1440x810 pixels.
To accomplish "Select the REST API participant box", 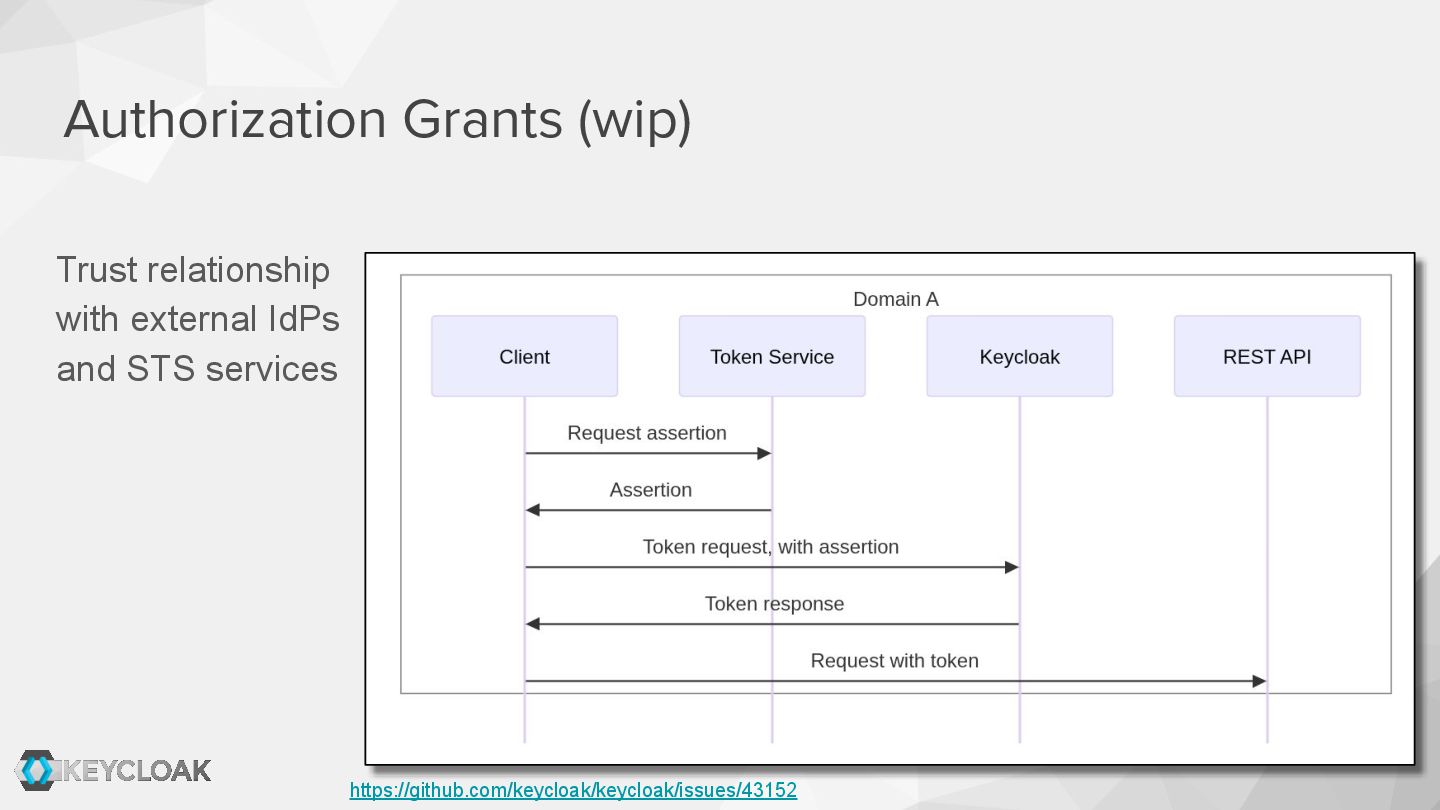I will coord(1267,356).
